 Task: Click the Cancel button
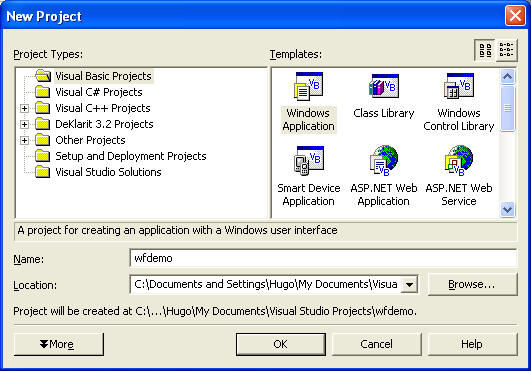point(377,344)
